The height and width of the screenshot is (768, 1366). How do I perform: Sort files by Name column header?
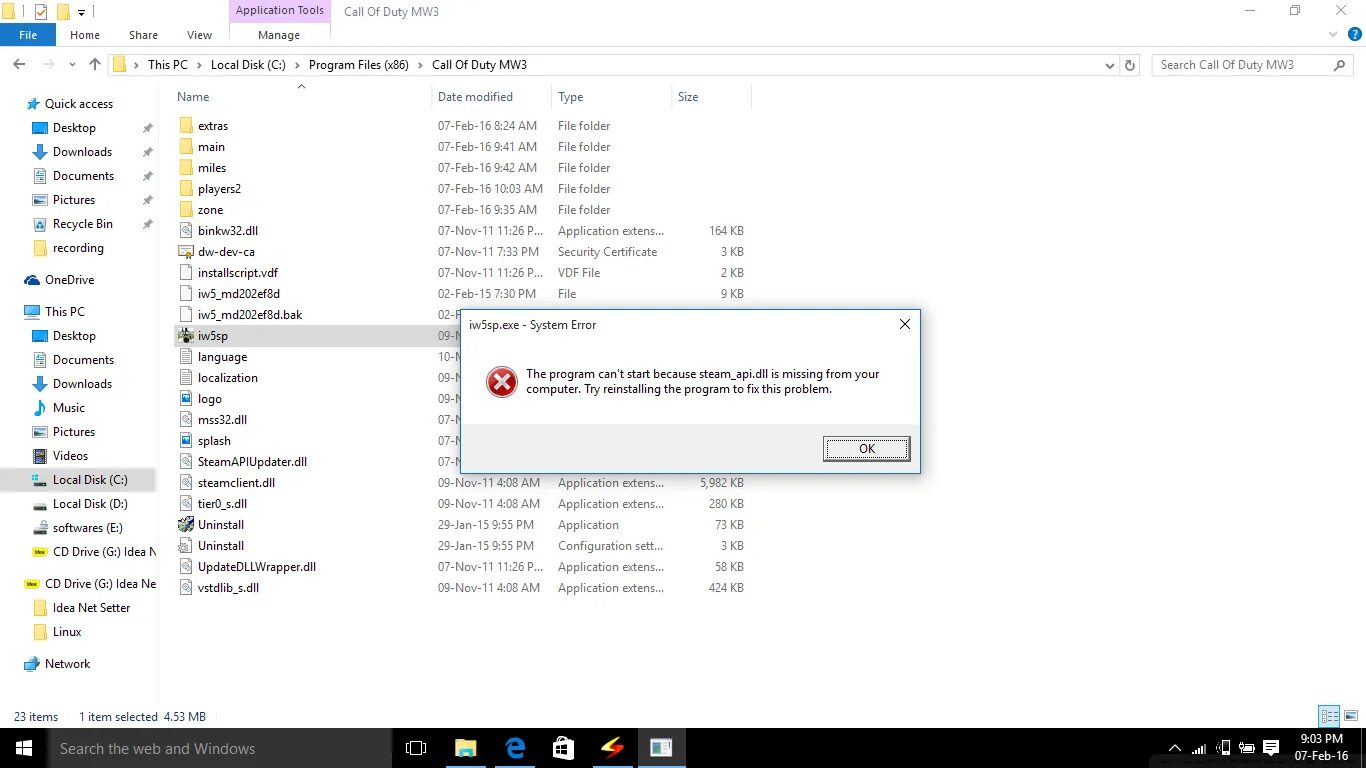(193, 97)
